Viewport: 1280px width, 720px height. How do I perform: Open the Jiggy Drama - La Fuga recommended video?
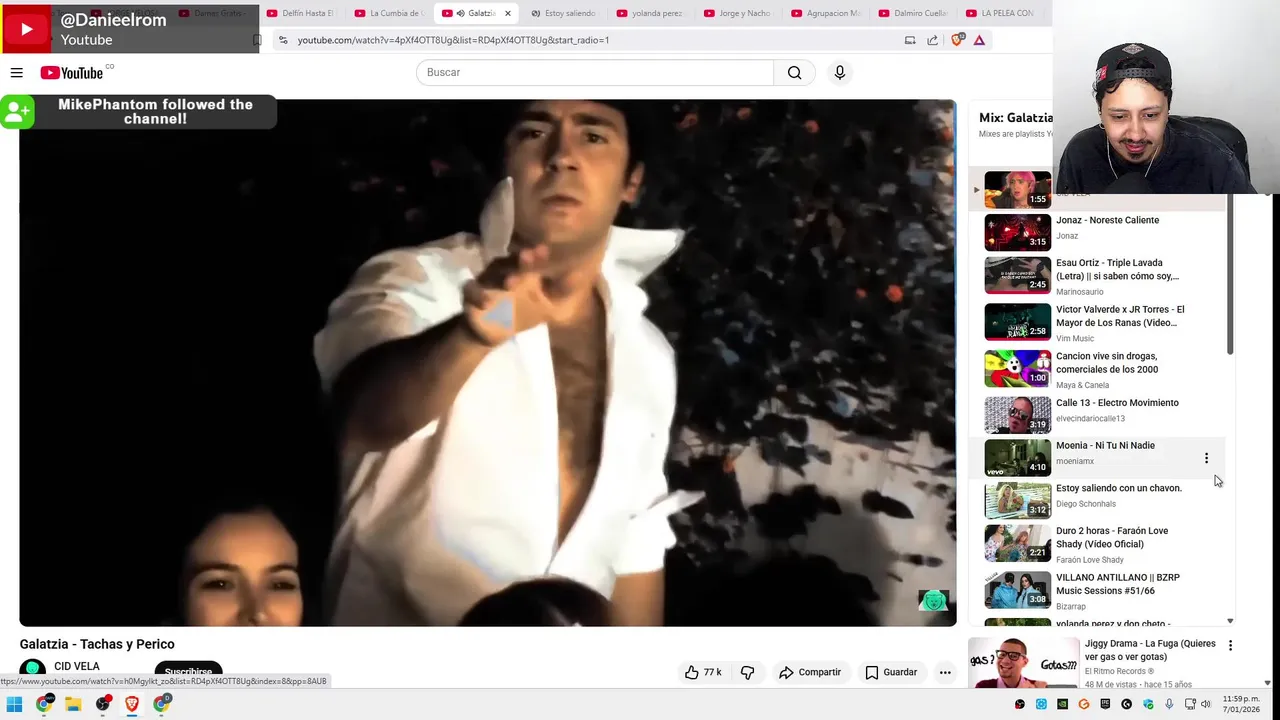coord(1100,663)
